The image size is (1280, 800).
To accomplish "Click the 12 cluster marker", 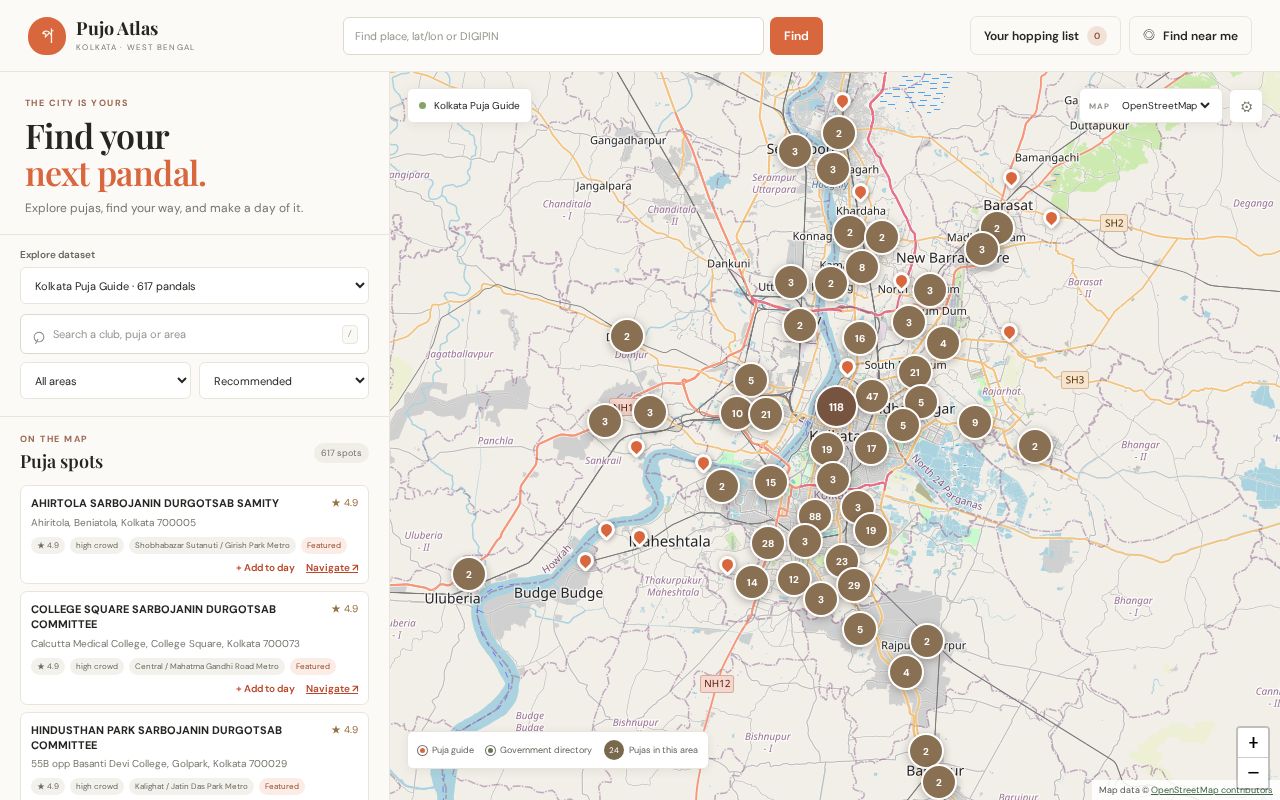I will click(794, 579).
